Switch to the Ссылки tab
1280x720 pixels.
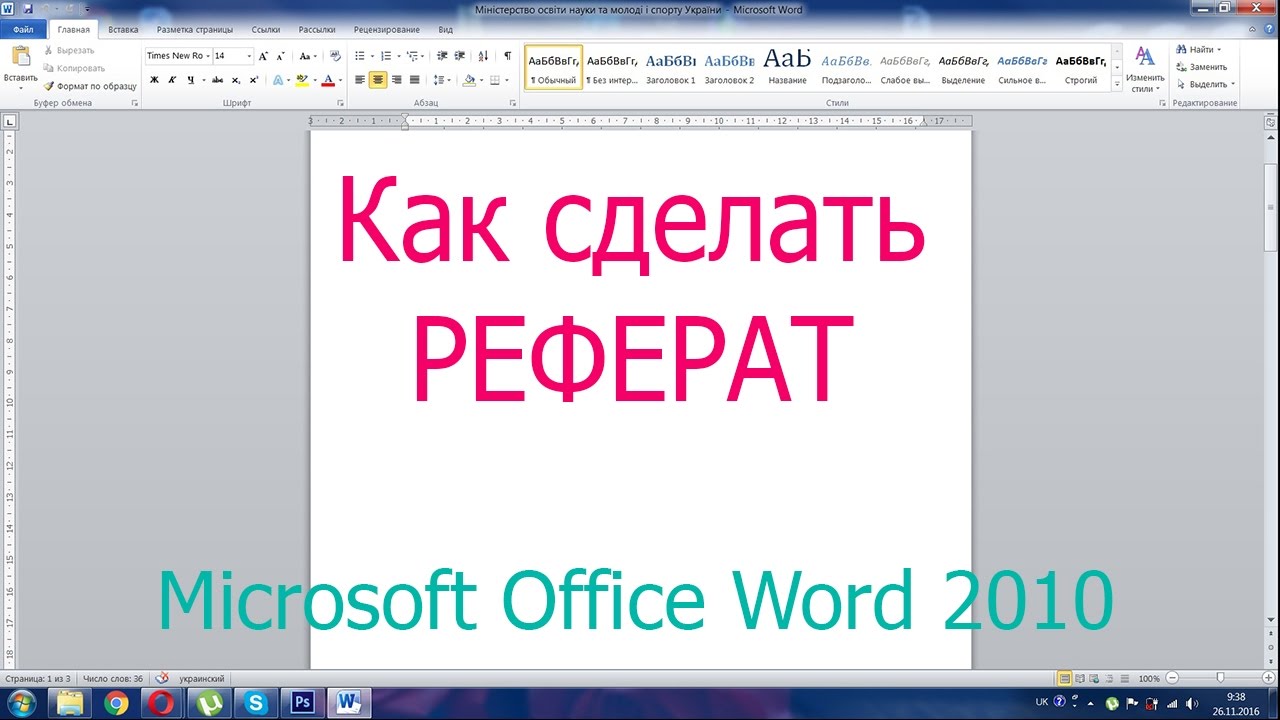click(266, 30)
